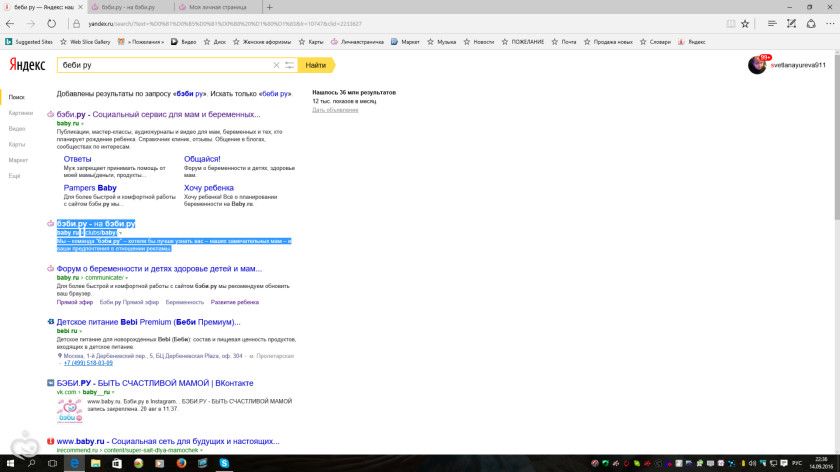Open the Edge Hub icon
Viewport: 840px width, 472px height.
point(772,24)
